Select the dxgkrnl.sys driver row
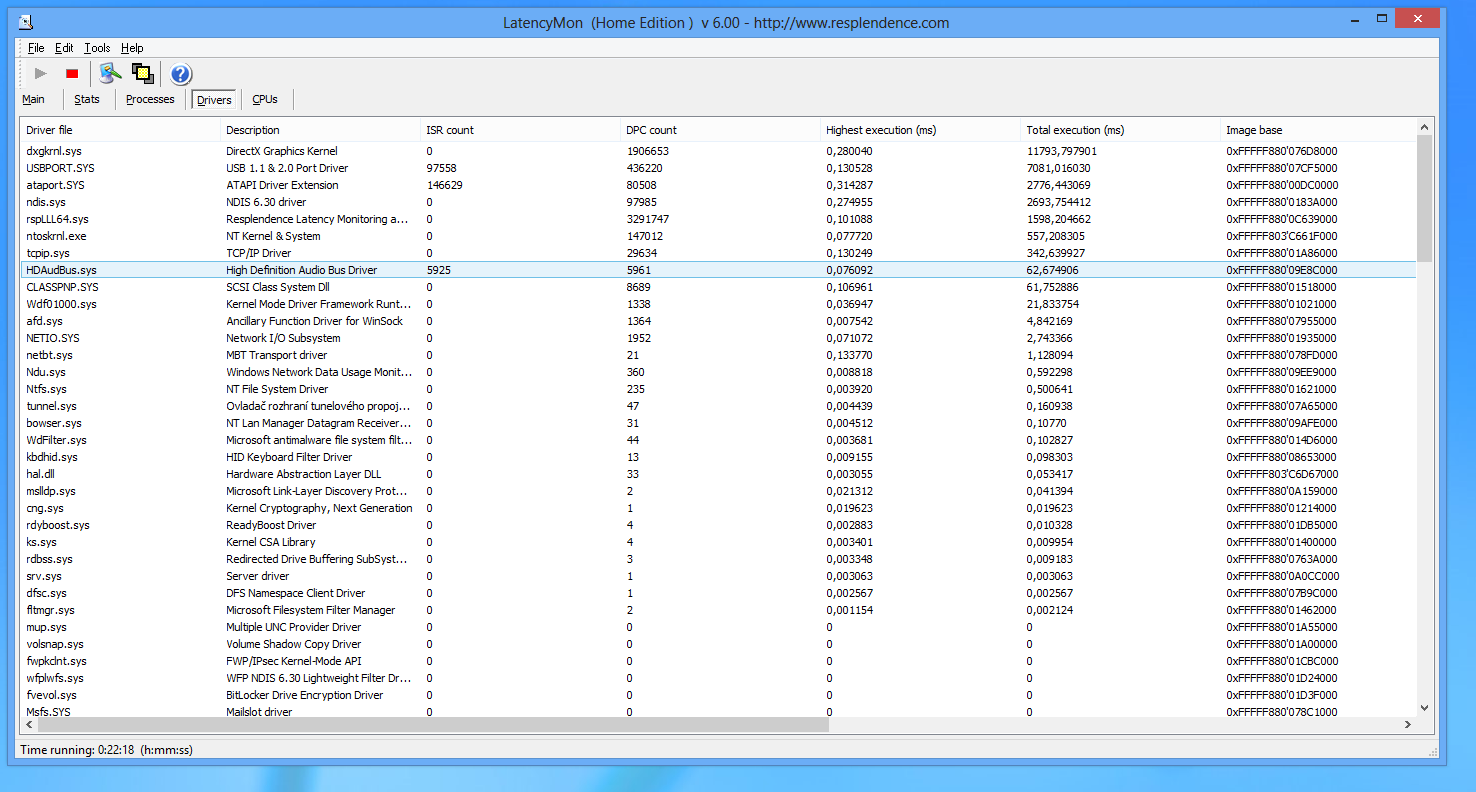 click(54, 151)
